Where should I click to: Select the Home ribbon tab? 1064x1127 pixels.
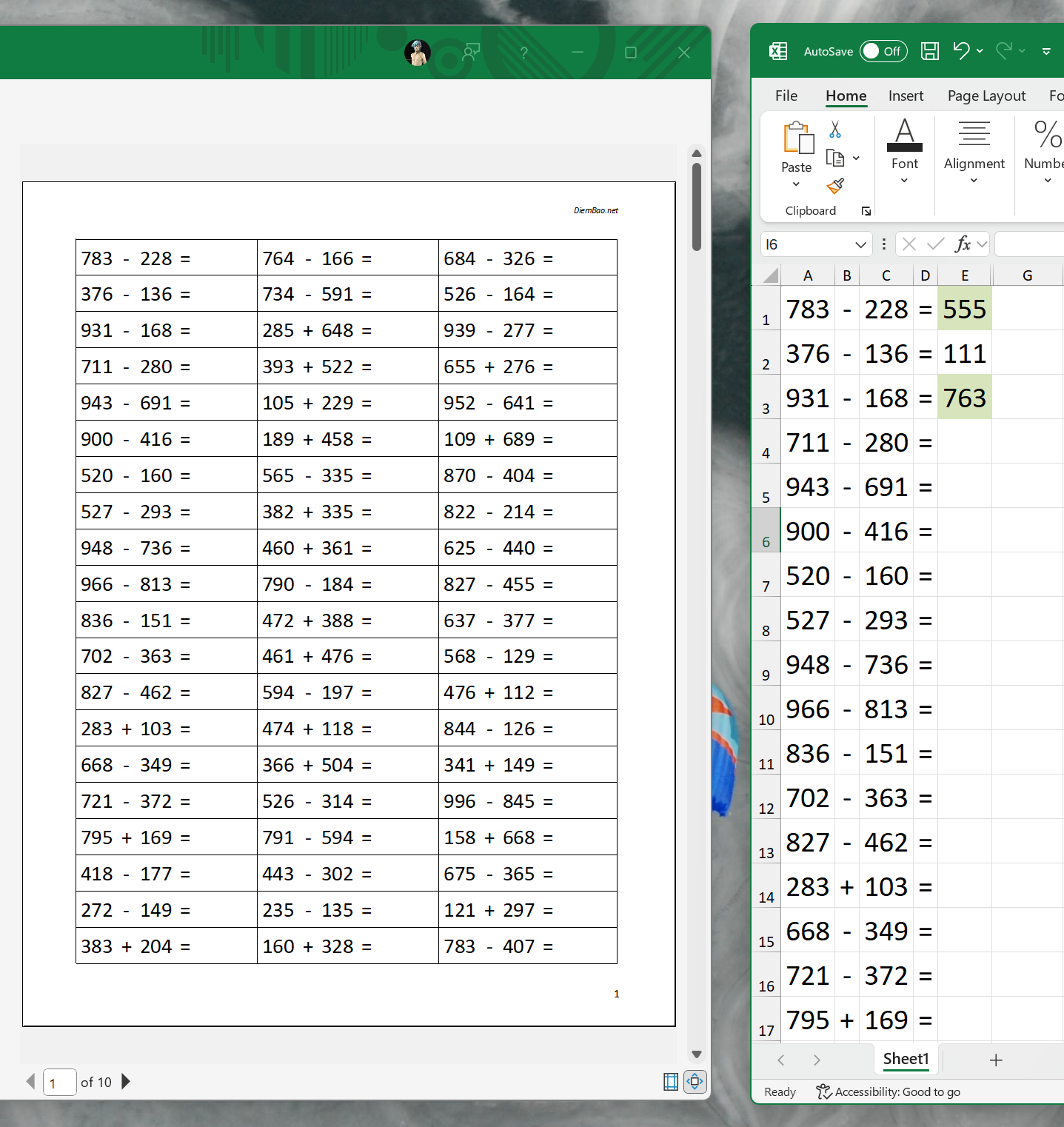tap(846, 96)
